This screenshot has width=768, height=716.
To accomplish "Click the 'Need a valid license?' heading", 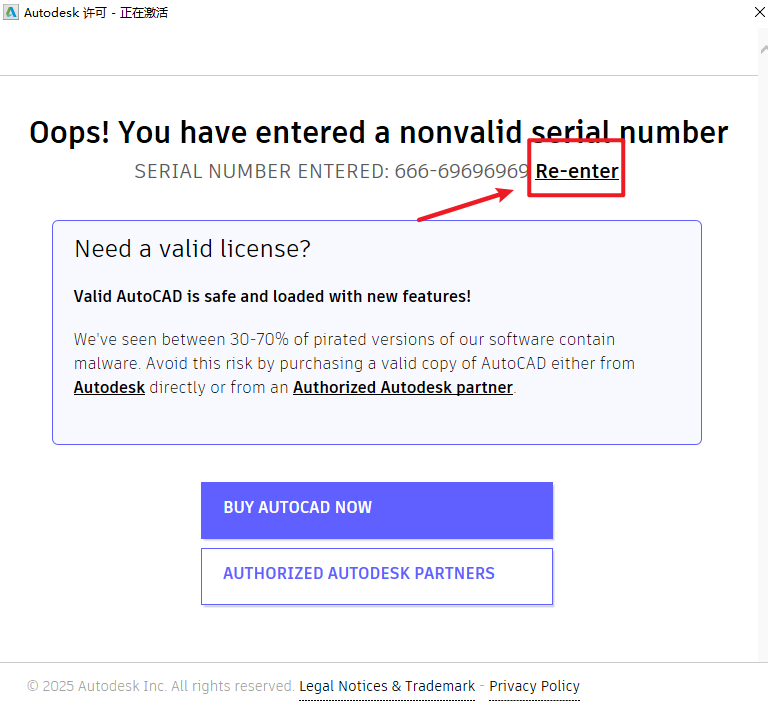I will tap(192, 249).
